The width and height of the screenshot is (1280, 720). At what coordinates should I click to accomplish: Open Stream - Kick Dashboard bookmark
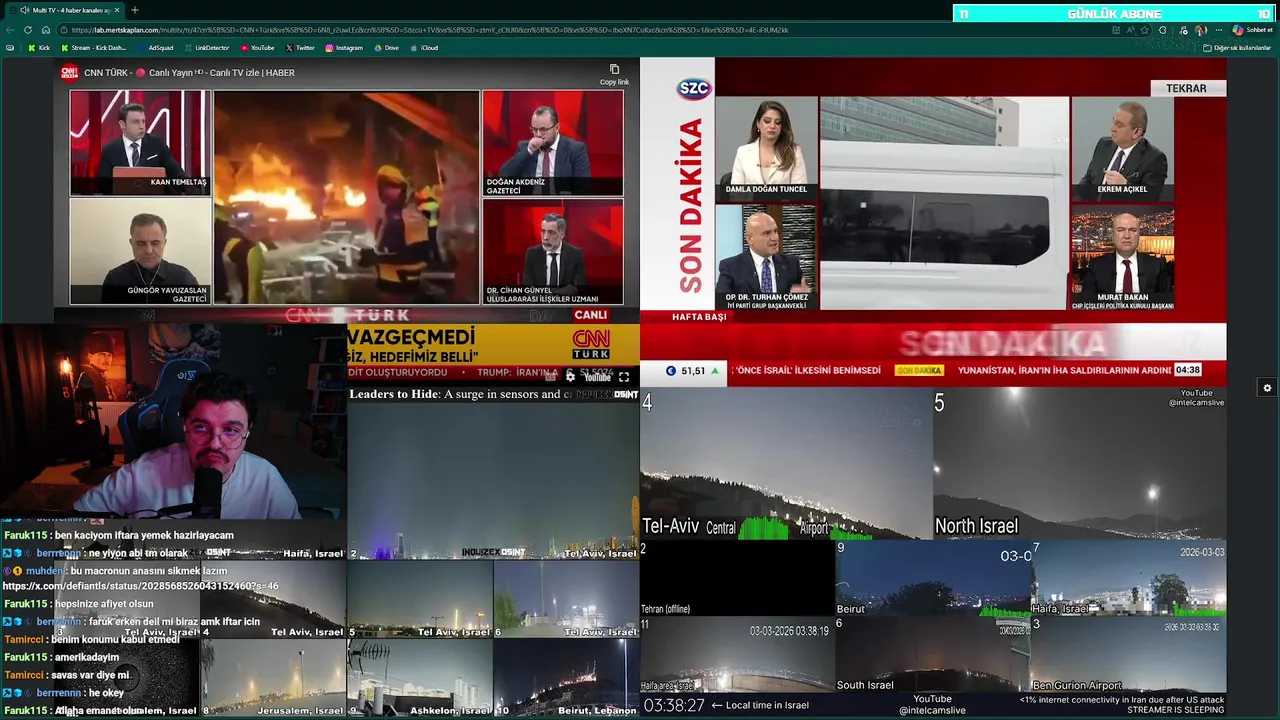(x=94, y=48)
